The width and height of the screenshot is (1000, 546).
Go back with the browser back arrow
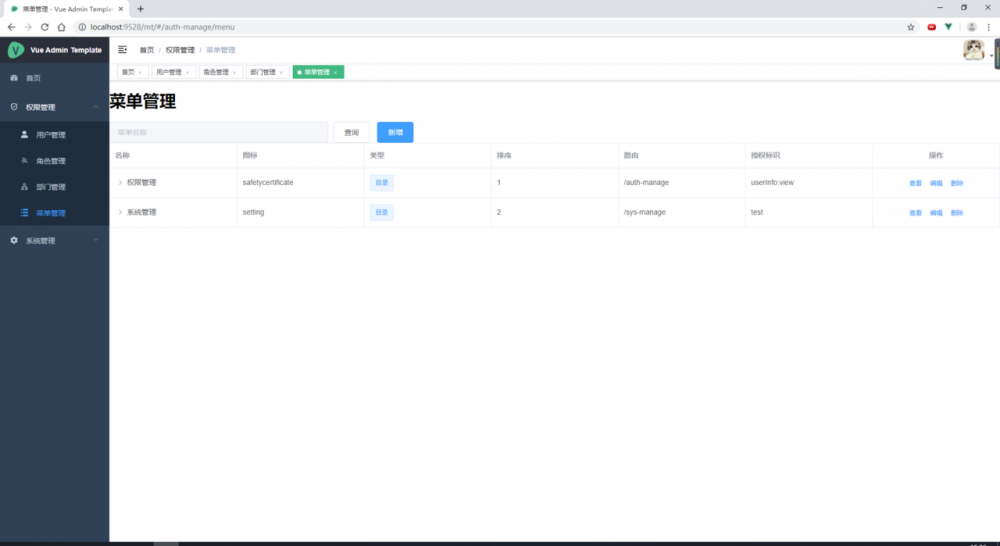click(x=11, y=27)
